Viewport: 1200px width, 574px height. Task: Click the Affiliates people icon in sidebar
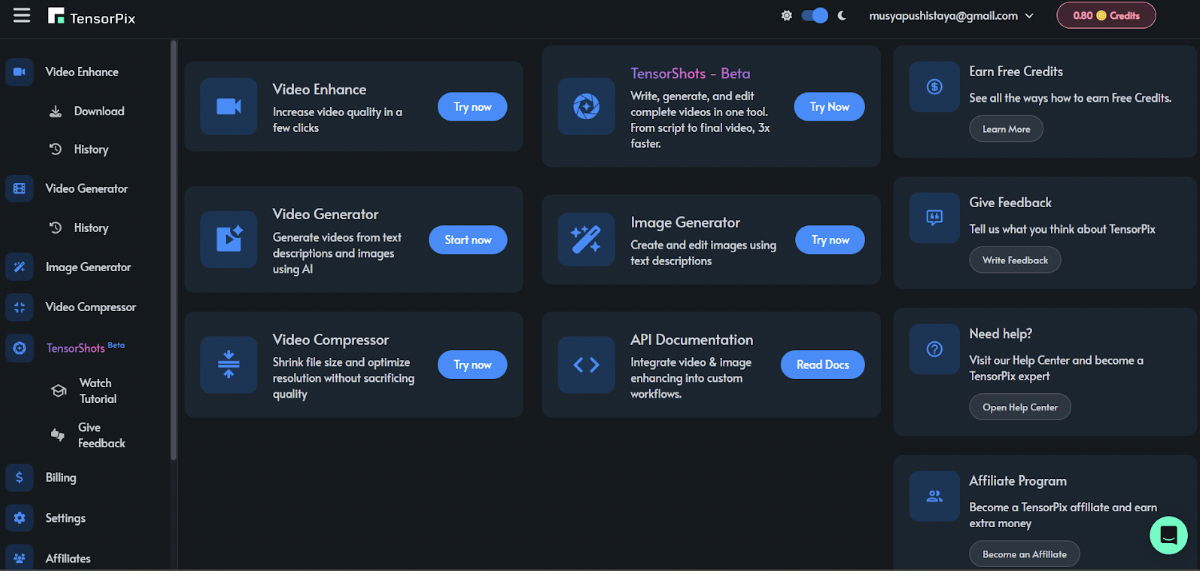point(19,558)
